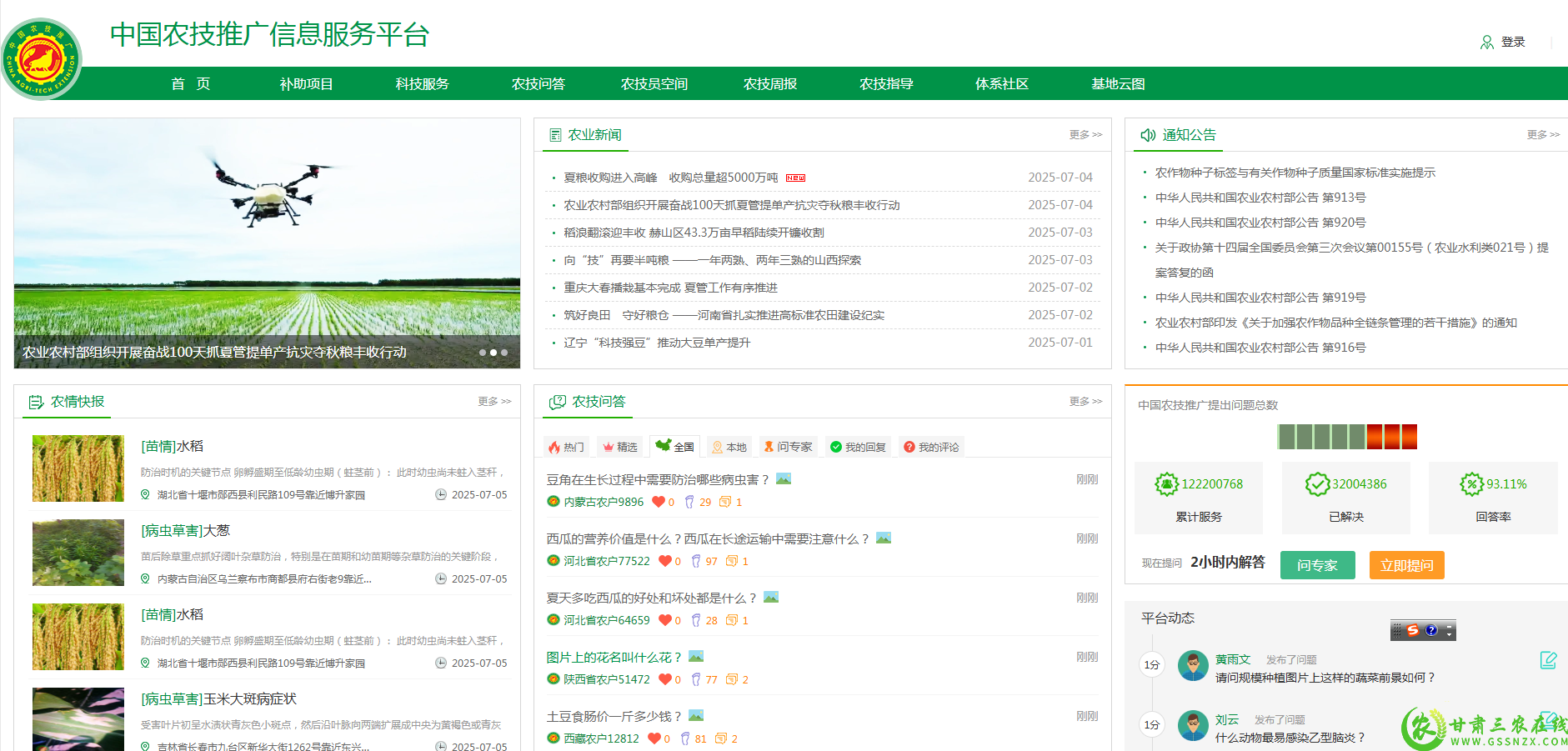Click the comment icon for 河北省农户64659
Screen dimensions: 1568x751
pos(732,620)
